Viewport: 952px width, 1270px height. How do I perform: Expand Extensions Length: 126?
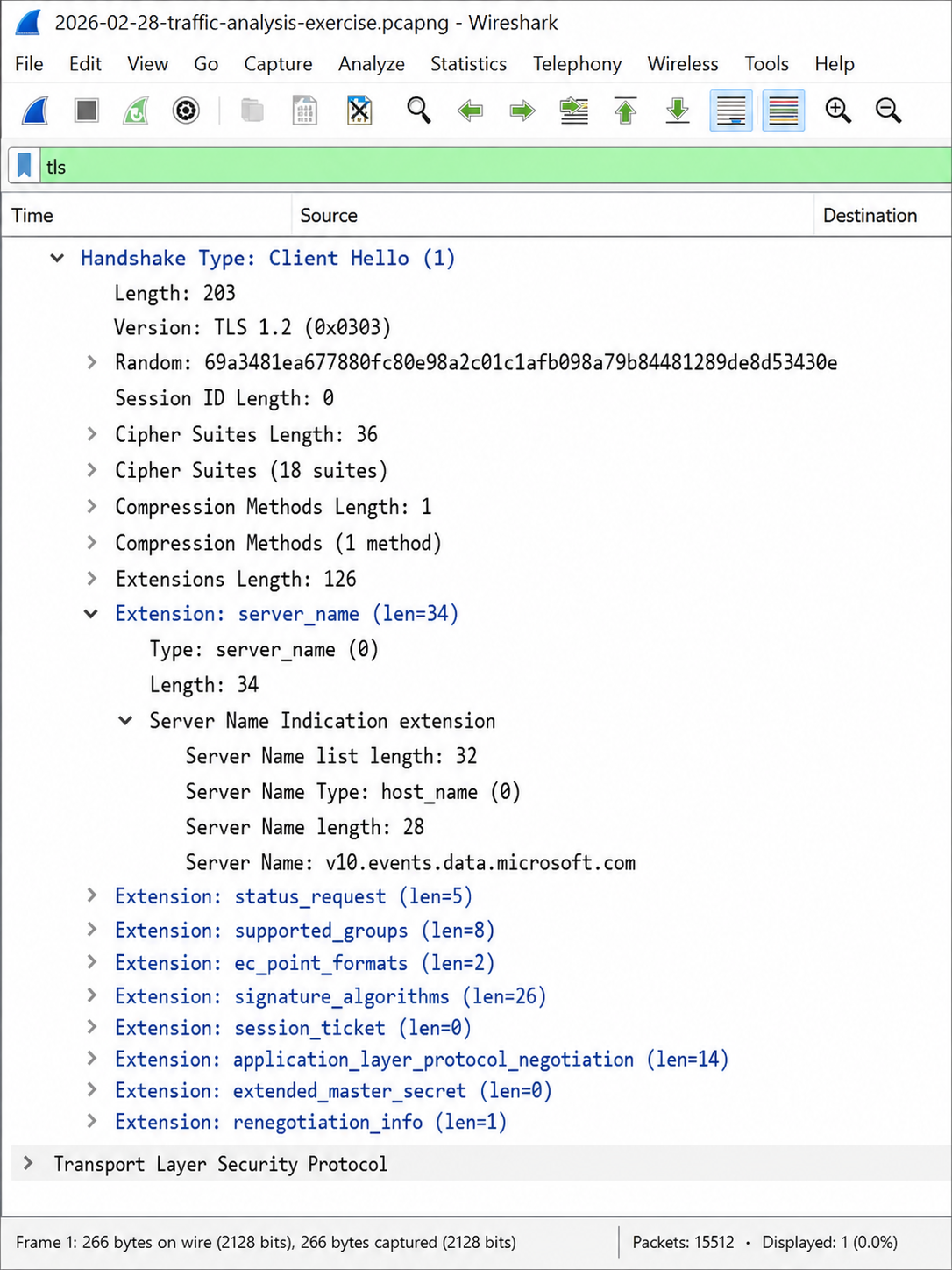(91, 578)
